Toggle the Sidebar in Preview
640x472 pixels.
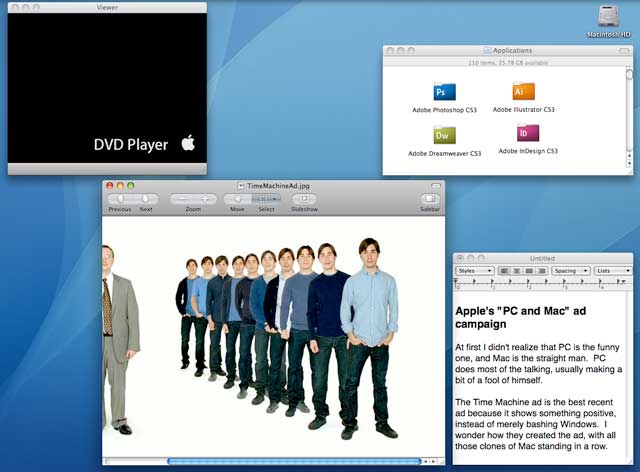[x=430, y=199]
